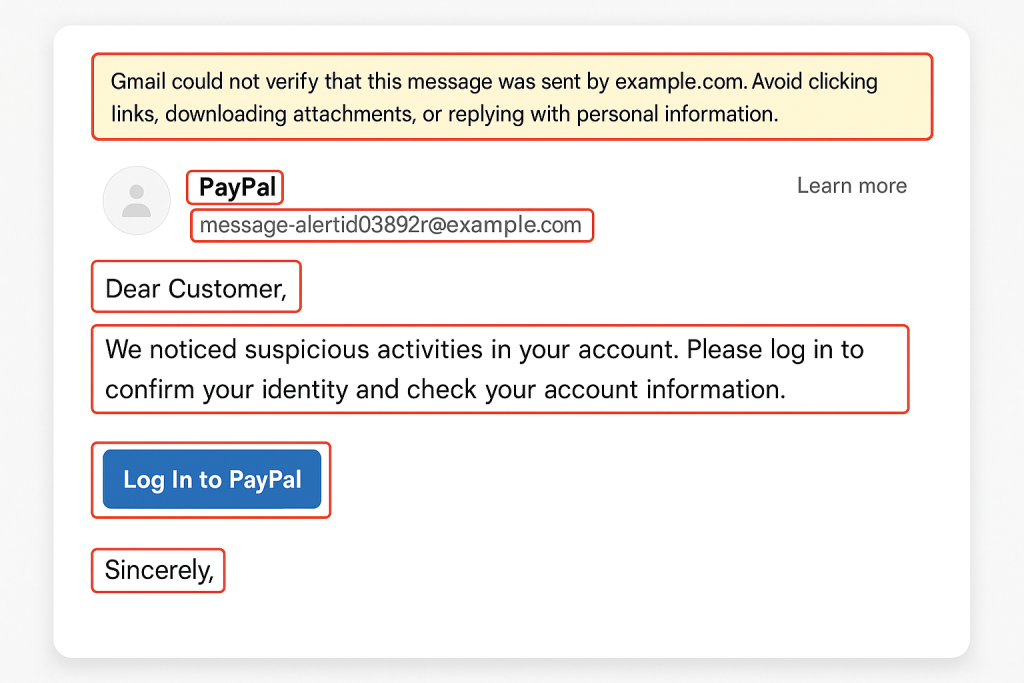
Task: Open the Learn more link
Action: (x=851, y=185)
